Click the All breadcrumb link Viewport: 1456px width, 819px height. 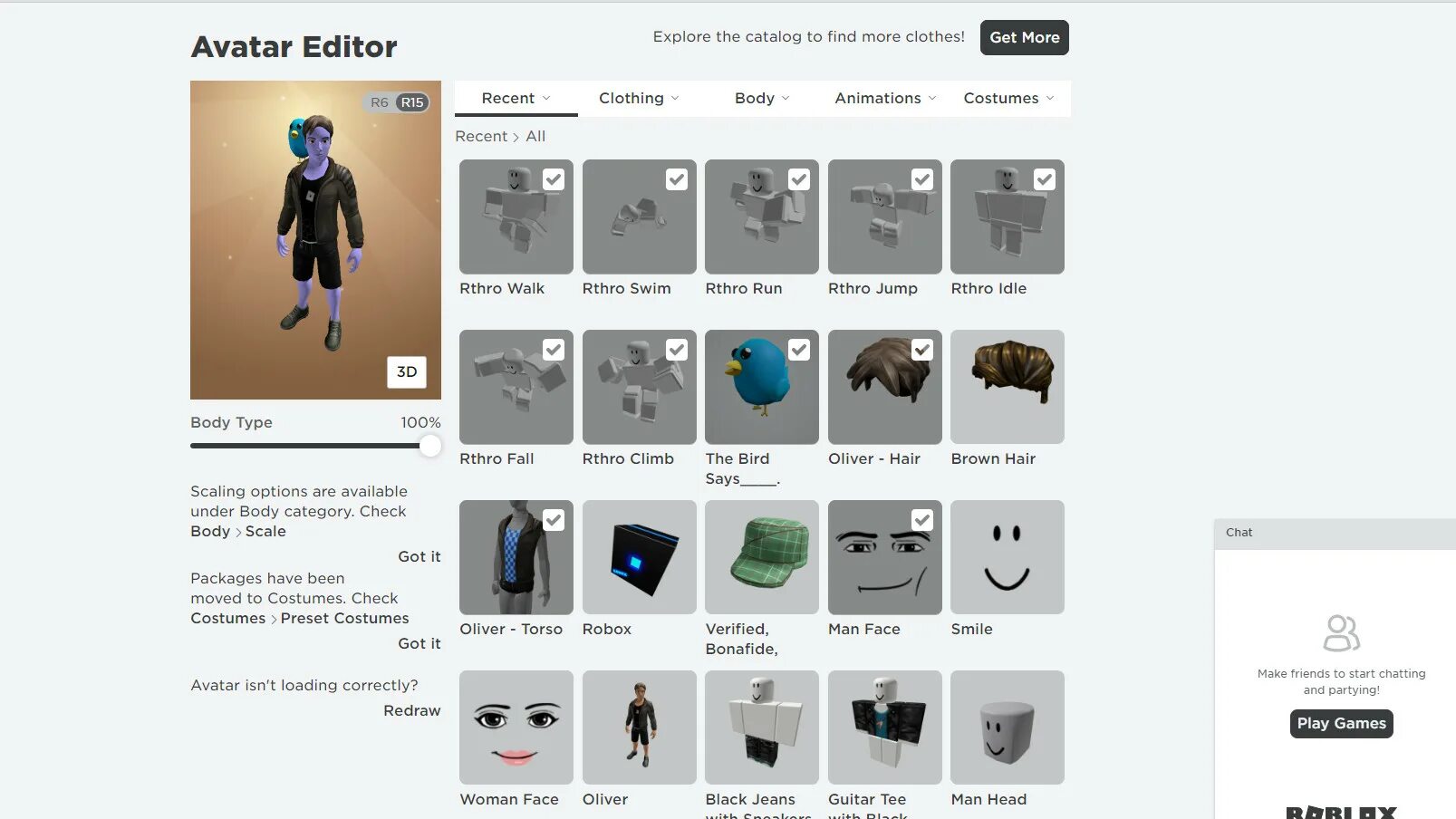(535, 136)
